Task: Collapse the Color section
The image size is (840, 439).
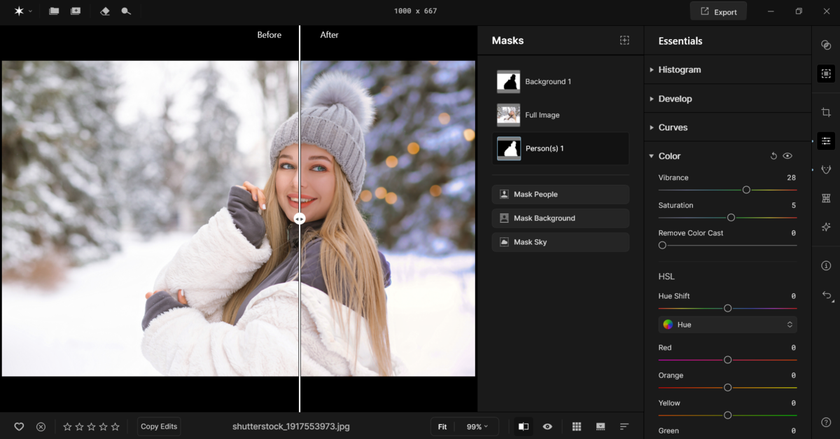Action: (x=651, y=156)
